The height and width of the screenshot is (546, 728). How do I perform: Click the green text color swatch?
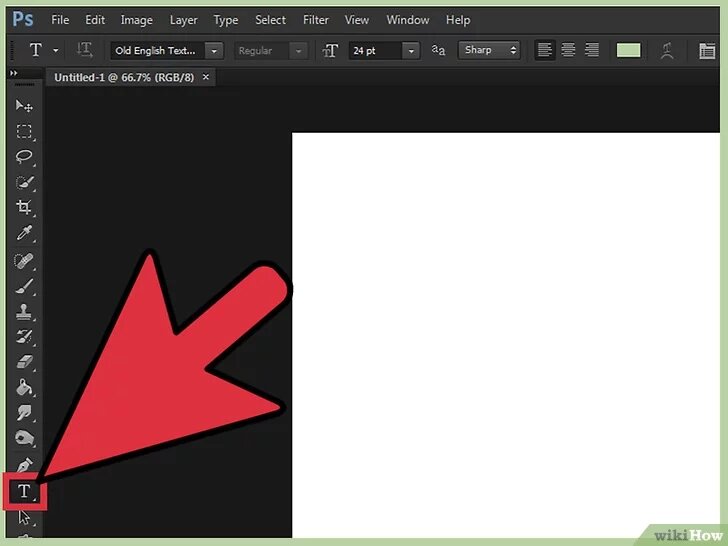[x=628, y=50]
